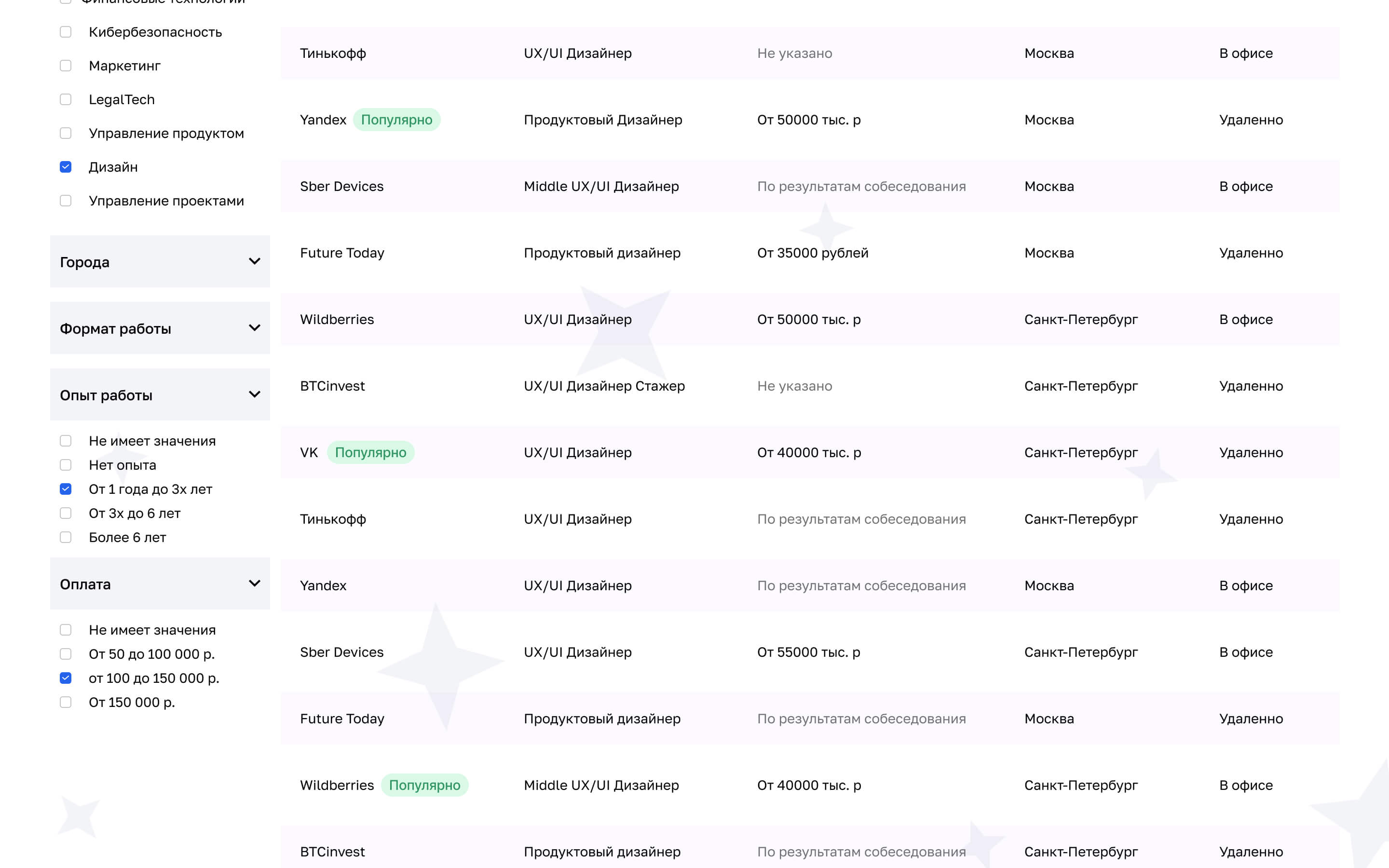Enable the Более 6 лет checkbox

[66, 537]
